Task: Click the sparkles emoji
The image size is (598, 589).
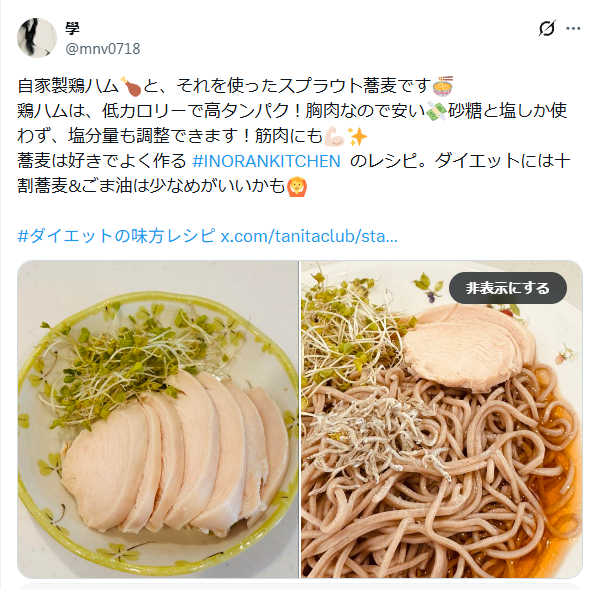Action: click(x=357, y=137)
